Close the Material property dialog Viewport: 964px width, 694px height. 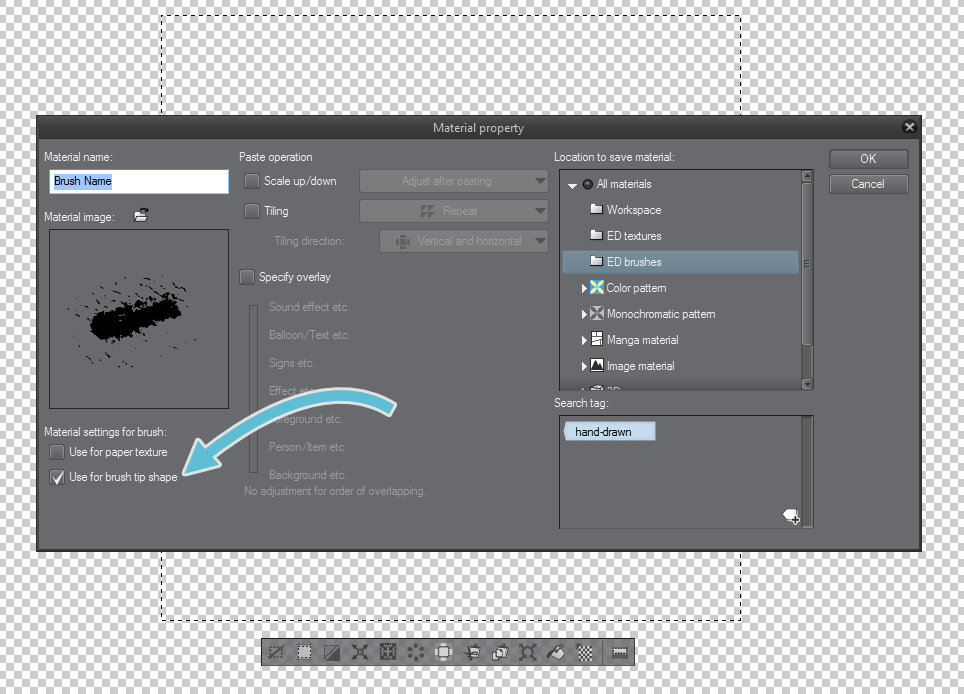click(909, 127)
